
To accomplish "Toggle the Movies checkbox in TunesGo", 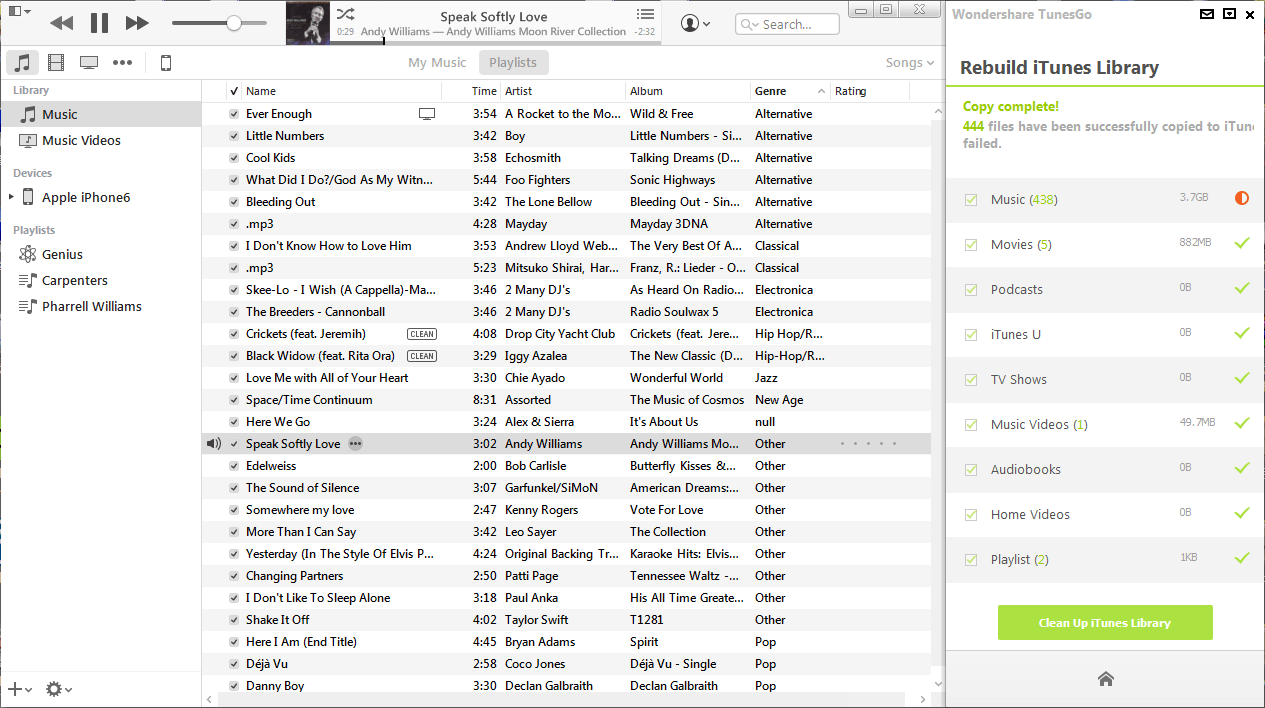I will tap(971, 245).
